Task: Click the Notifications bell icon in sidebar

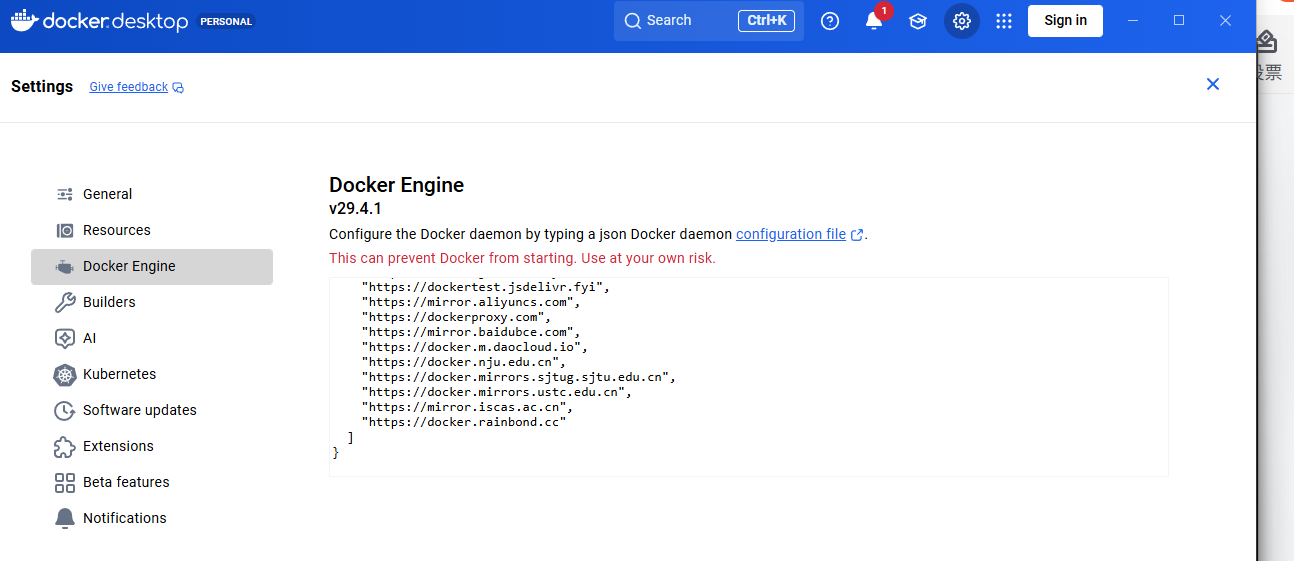Action: (65, 518)
